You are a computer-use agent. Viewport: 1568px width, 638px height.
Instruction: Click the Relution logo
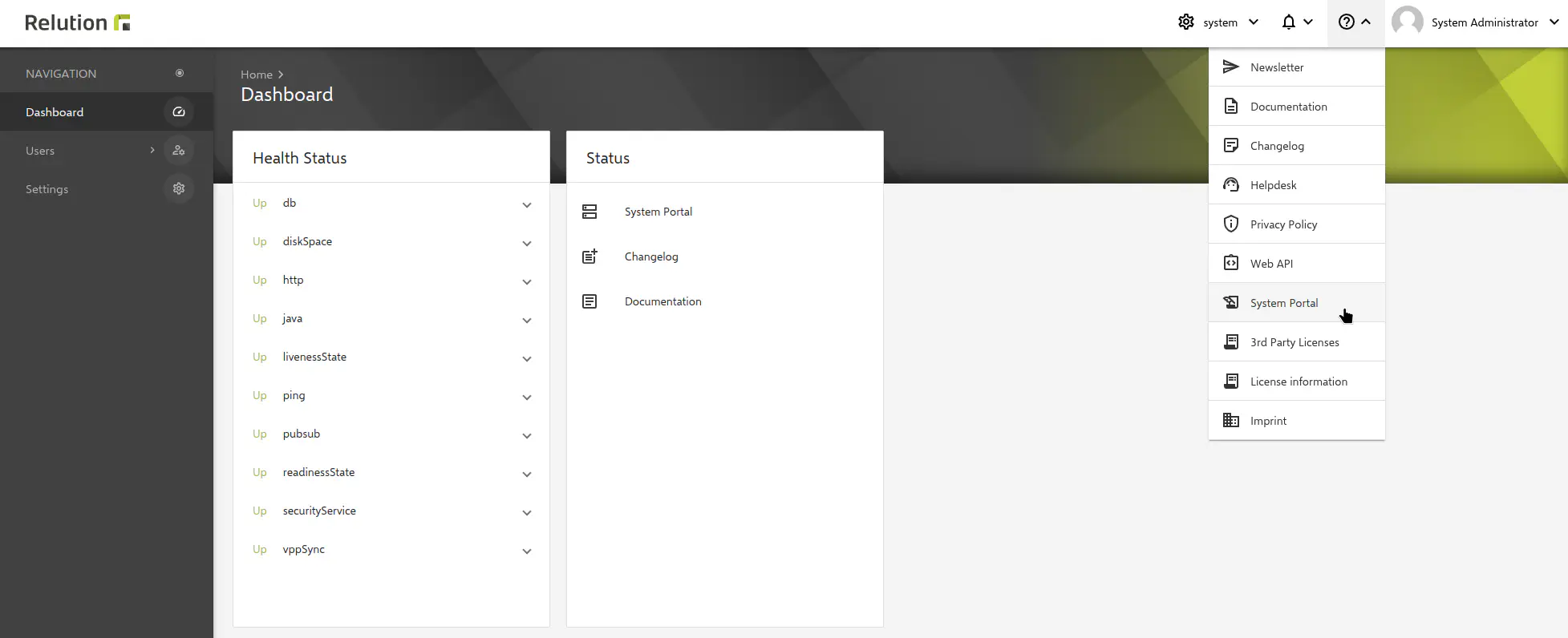tap(78, 22)
